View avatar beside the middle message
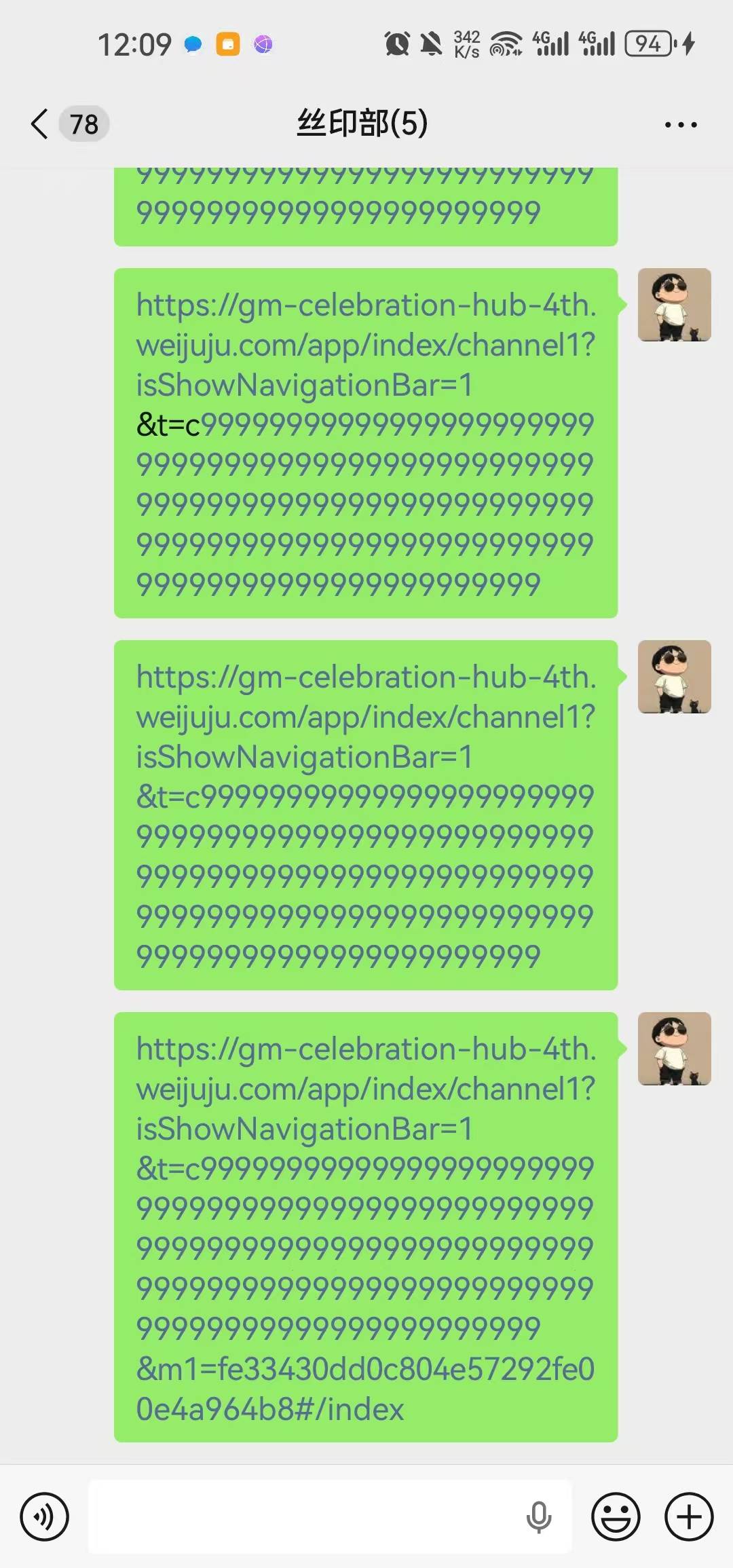Image resolution: width=733 pixels, height=1568 pixels. click(x=675, y=677)
